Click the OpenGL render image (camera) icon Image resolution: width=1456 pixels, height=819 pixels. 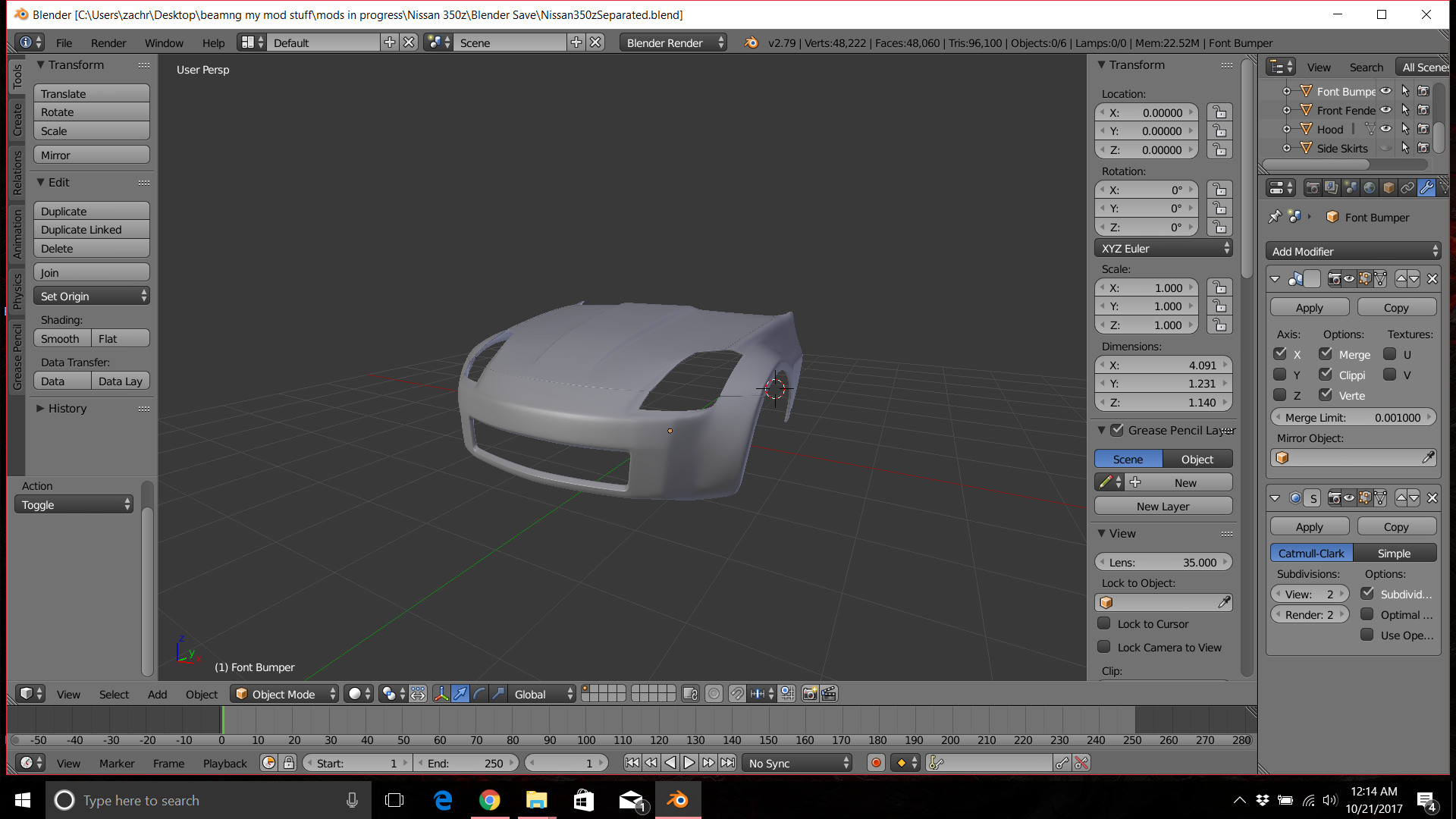click(810, 694)
